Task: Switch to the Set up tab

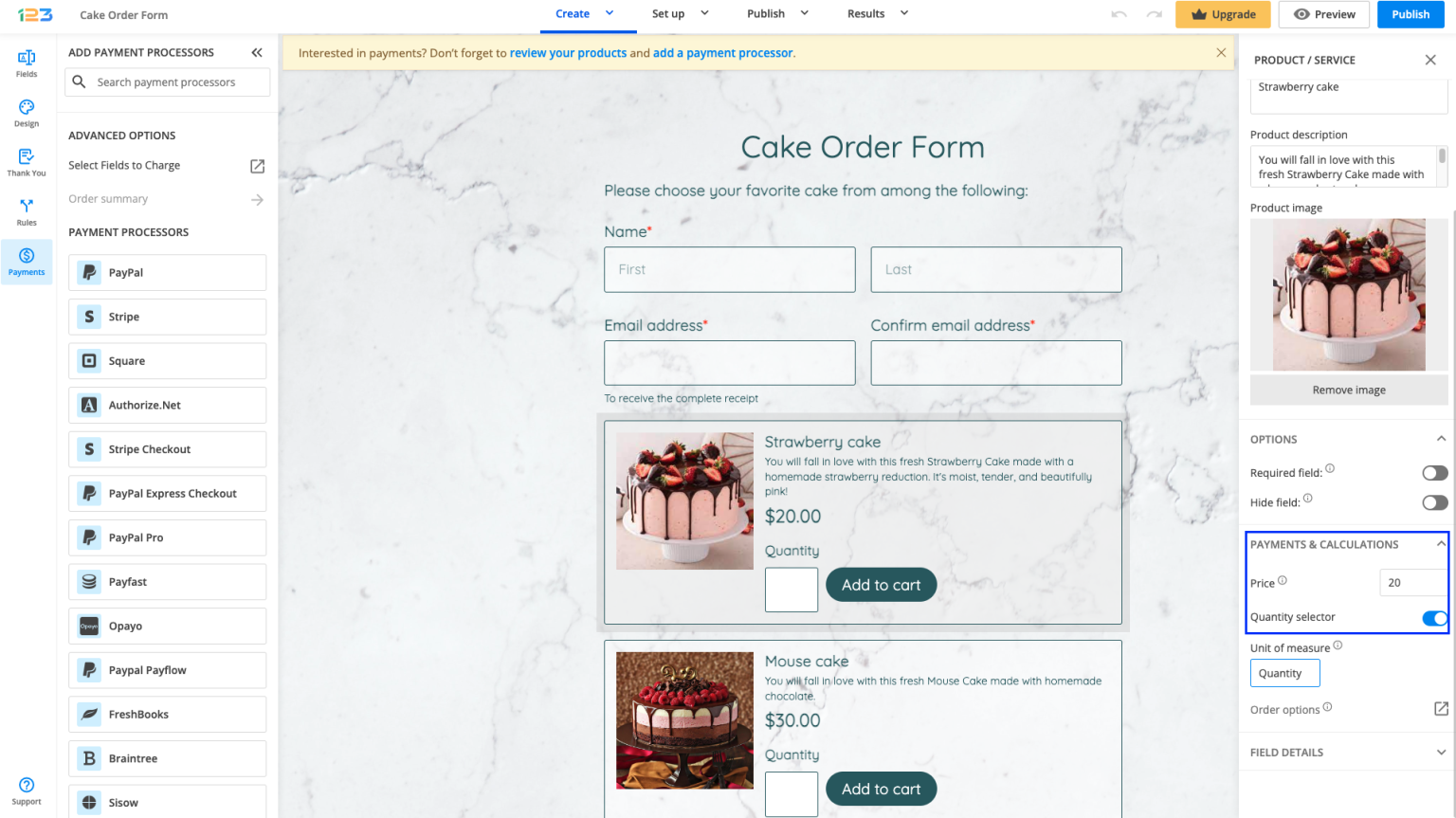Action: pos(668,14)
